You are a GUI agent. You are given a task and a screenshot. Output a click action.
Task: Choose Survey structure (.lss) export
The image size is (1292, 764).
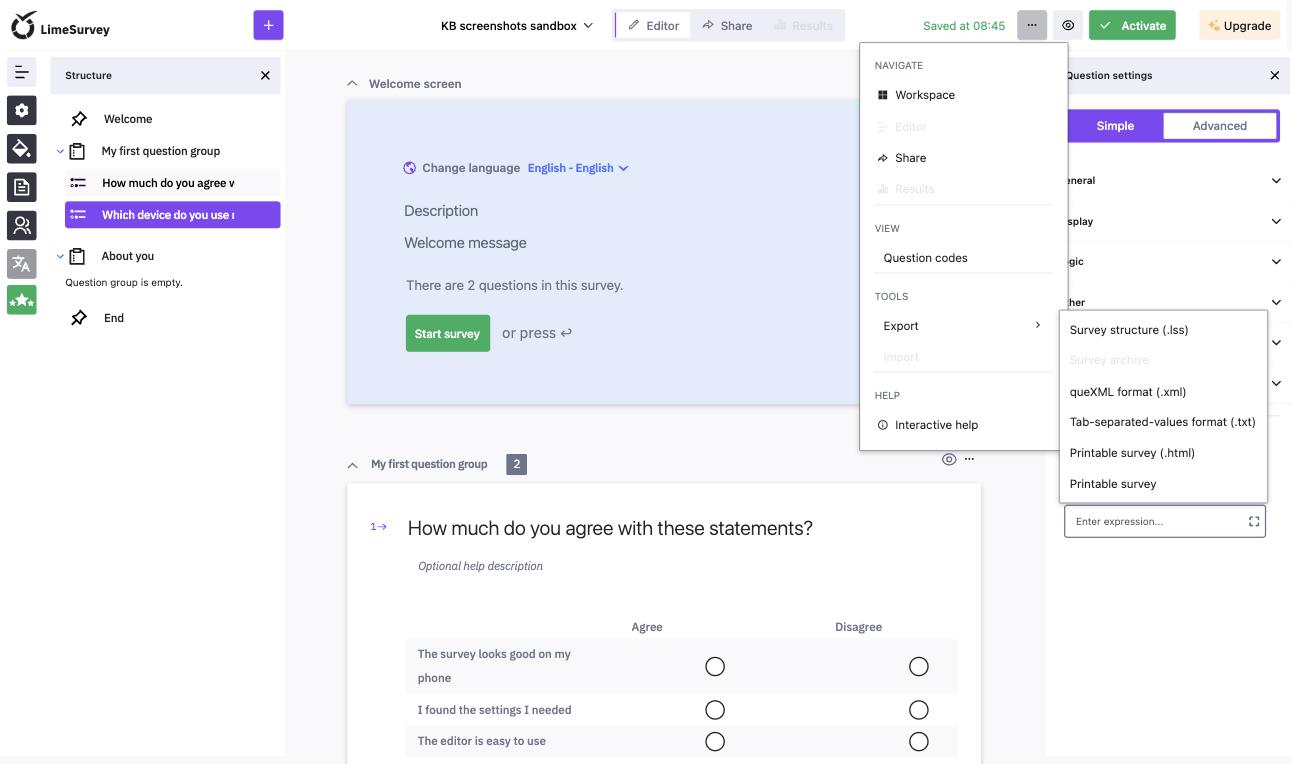[x=1129, y=329]
